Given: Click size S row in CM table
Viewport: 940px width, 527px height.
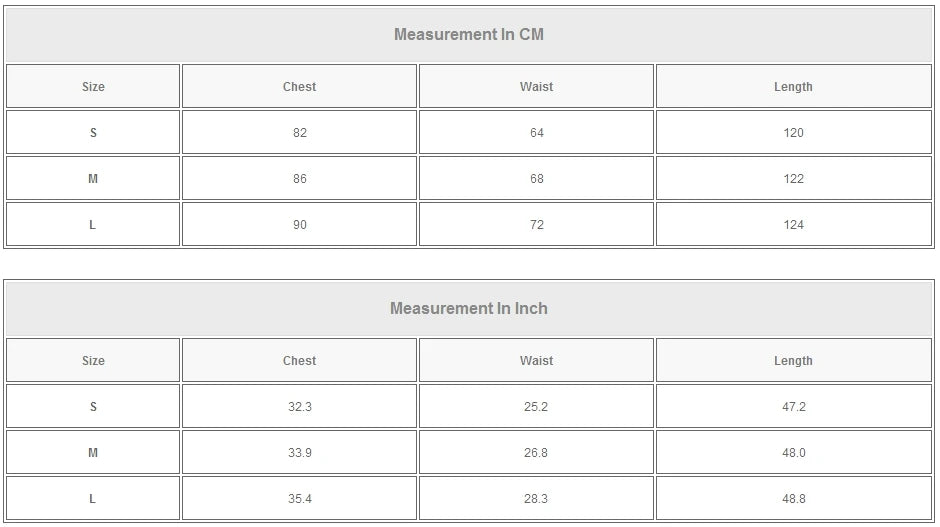Looking at the screenshot, I should click(x=93, y=133).
